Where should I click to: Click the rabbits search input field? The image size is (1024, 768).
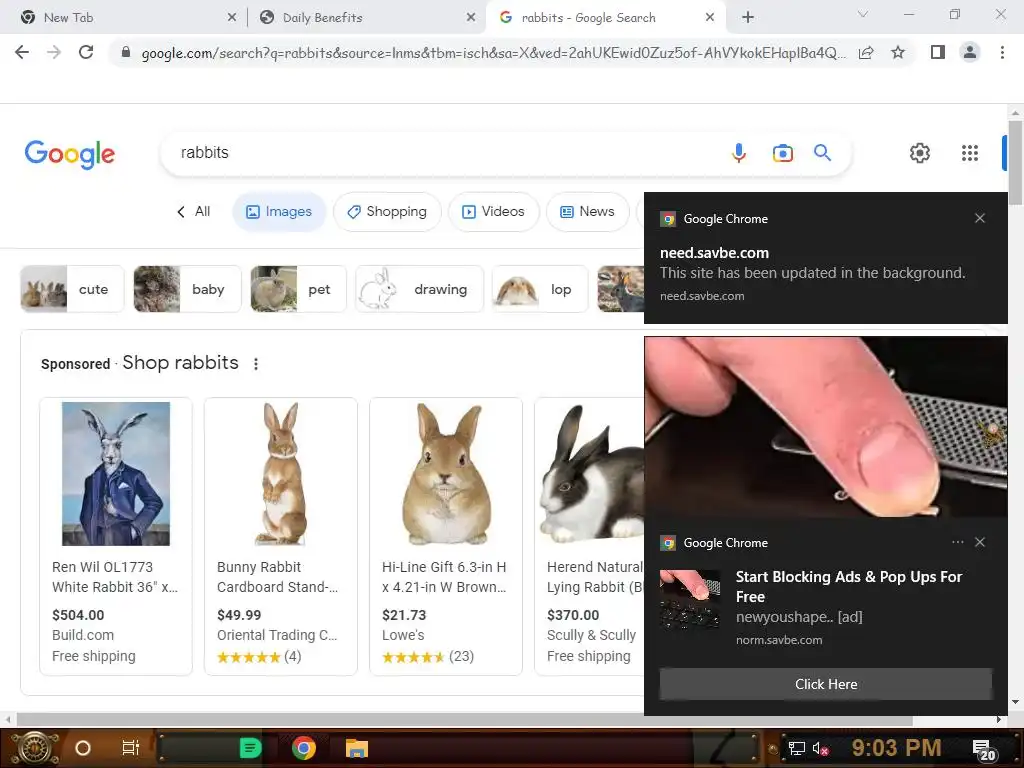444,153
